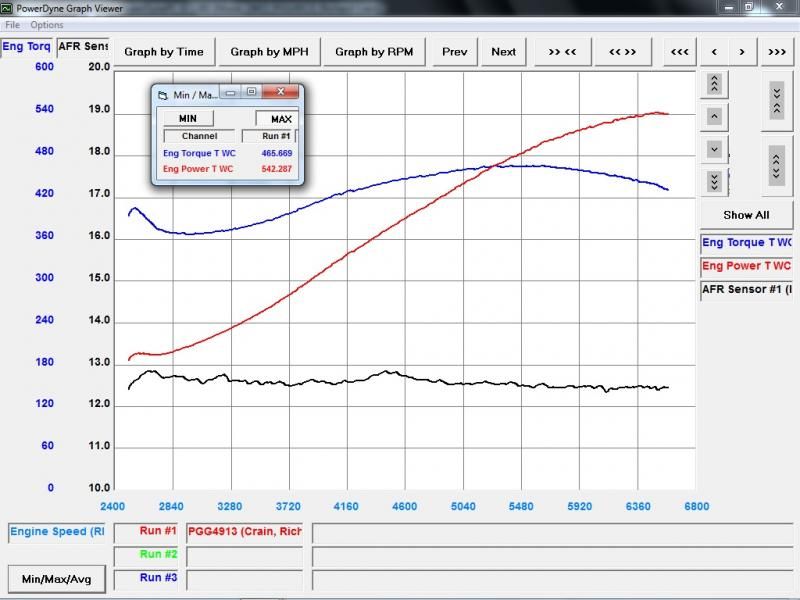Click the single right arrow button
The height and width of the screenshot is (600, 800).
click(741, 52)
